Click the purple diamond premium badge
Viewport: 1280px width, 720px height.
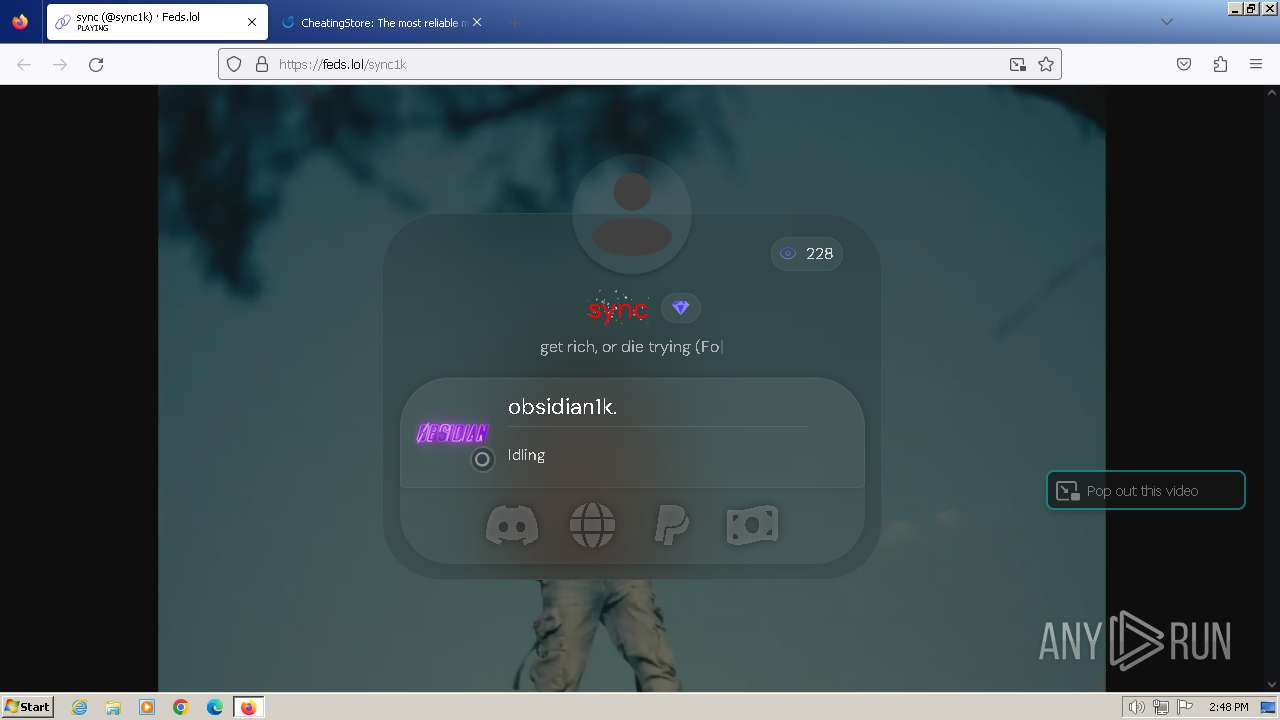click(680, 308)
